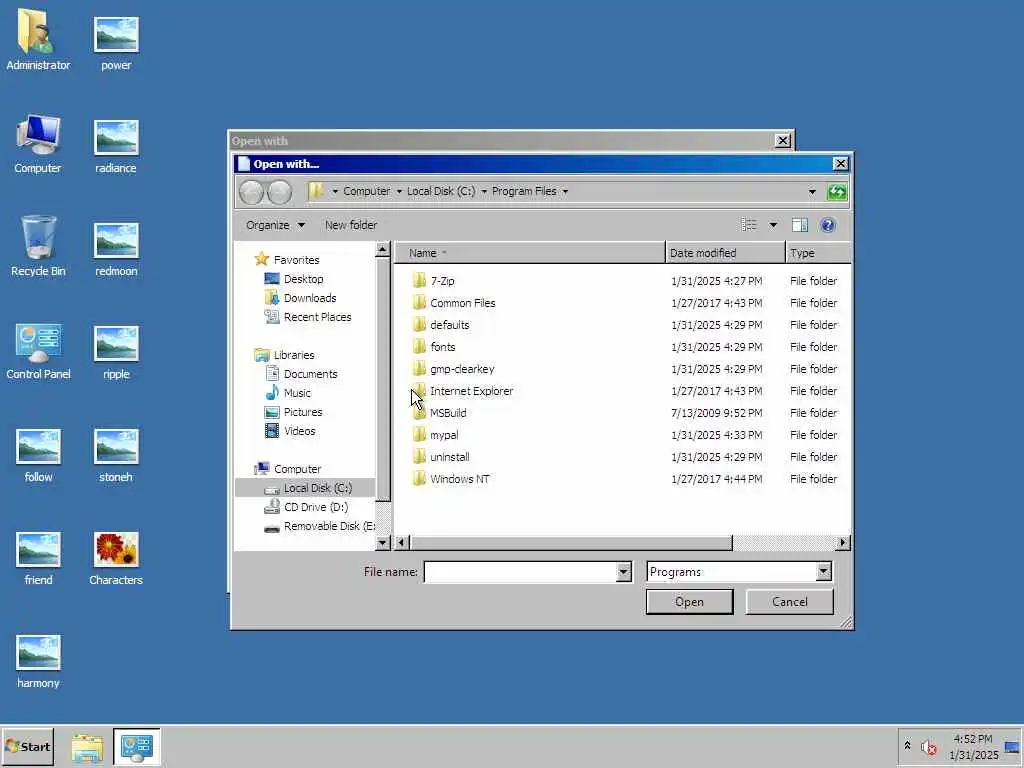
Task: Toggle the preview pane icon
Action: (799, 225)
